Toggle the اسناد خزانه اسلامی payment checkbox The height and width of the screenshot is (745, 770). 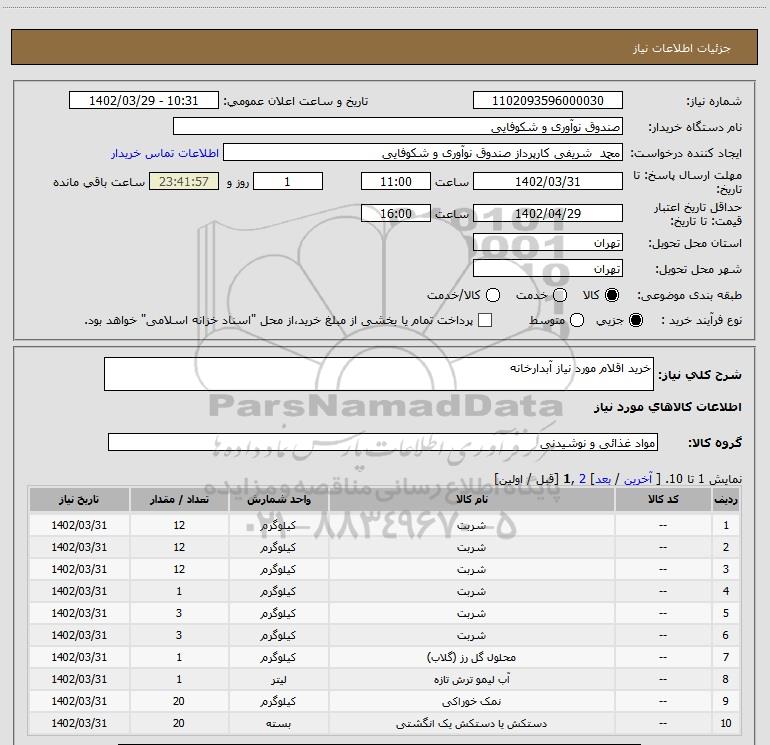coord(485,321)
